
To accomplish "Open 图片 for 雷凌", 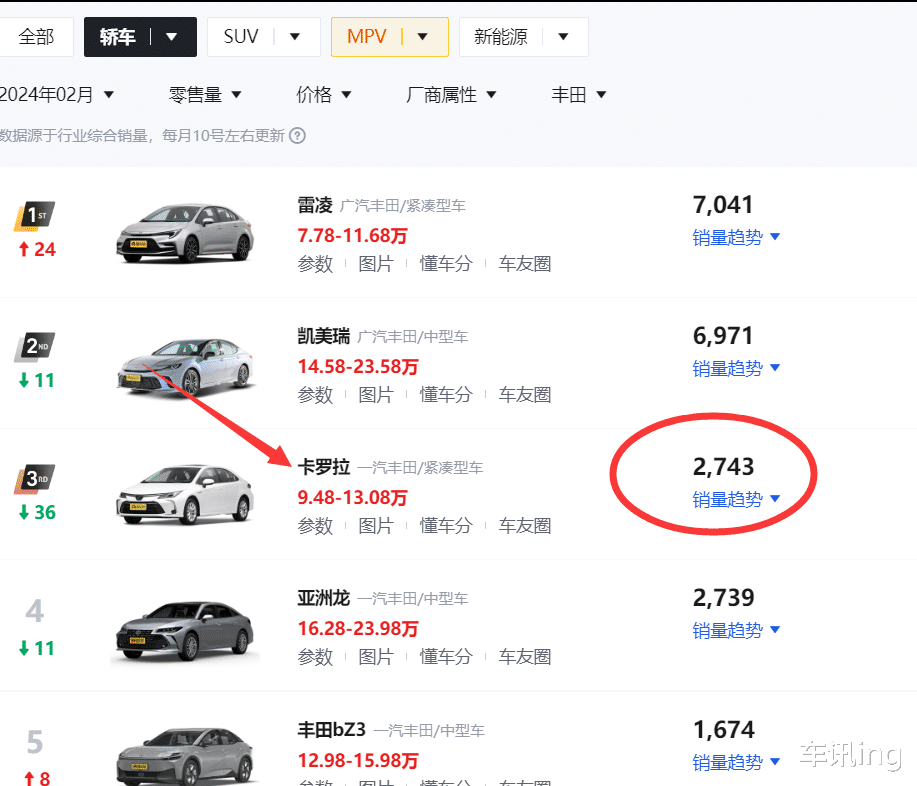I will pos(375,264).
